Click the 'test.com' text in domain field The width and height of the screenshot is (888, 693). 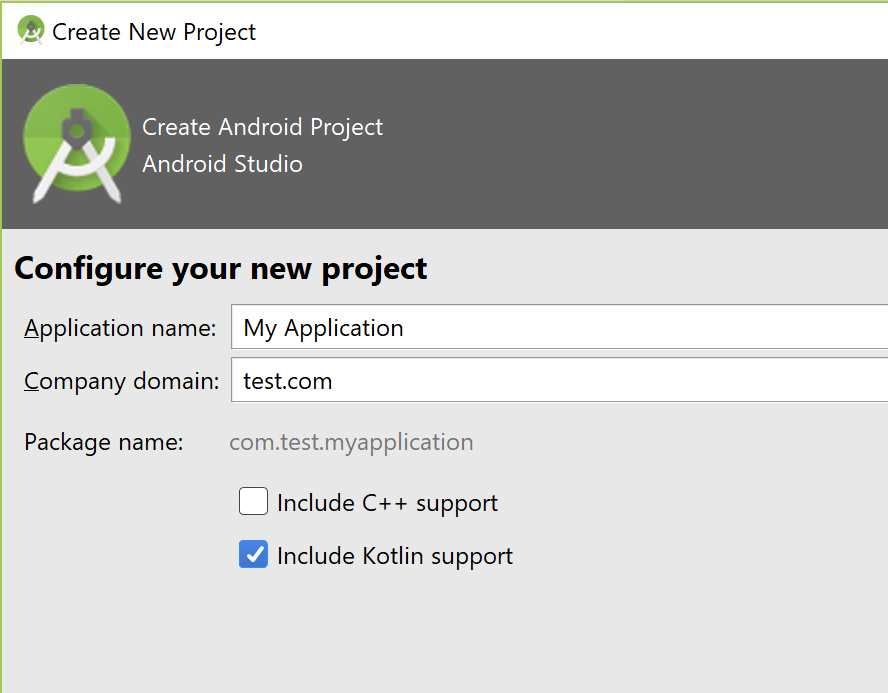coord(288,381)
